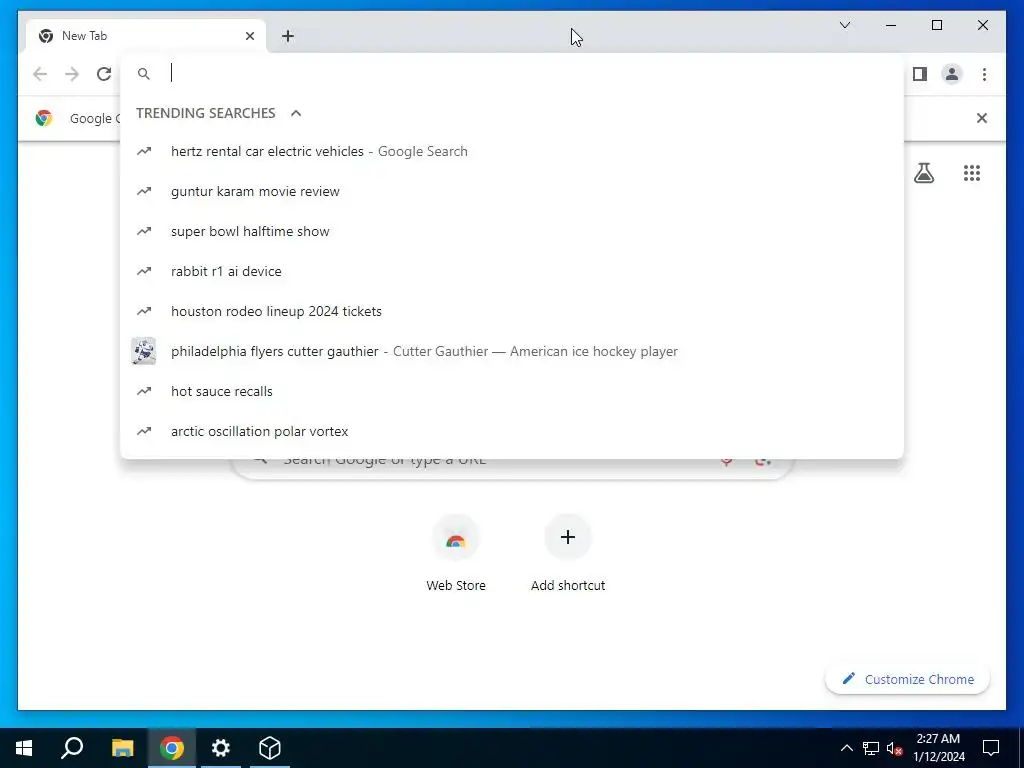This screenshot has width=1024, height=768.
Task: Select 'philadelphia flyers cutter gauthier' suggestion
Action: click(x=512, y=351)
